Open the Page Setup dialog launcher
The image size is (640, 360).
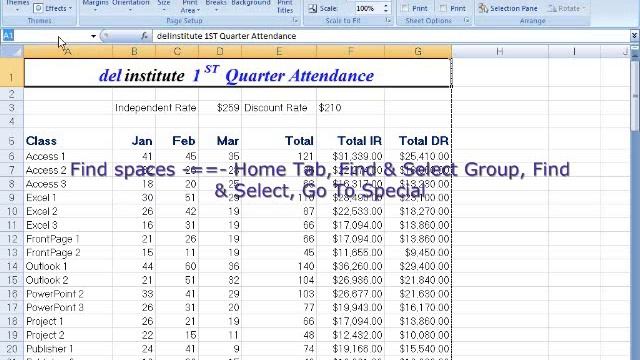295,20
